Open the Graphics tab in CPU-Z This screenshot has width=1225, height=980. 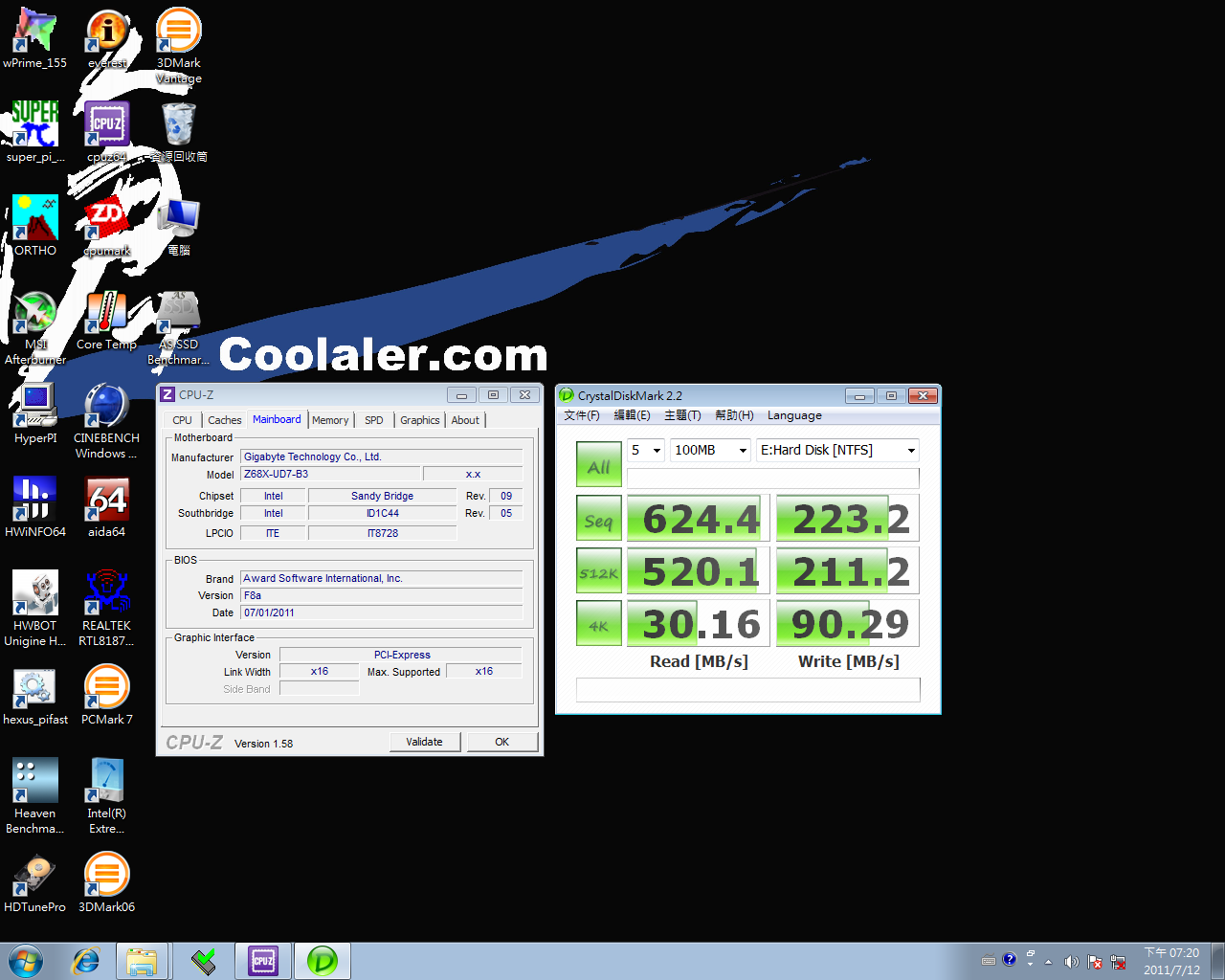tap(420, 420)
